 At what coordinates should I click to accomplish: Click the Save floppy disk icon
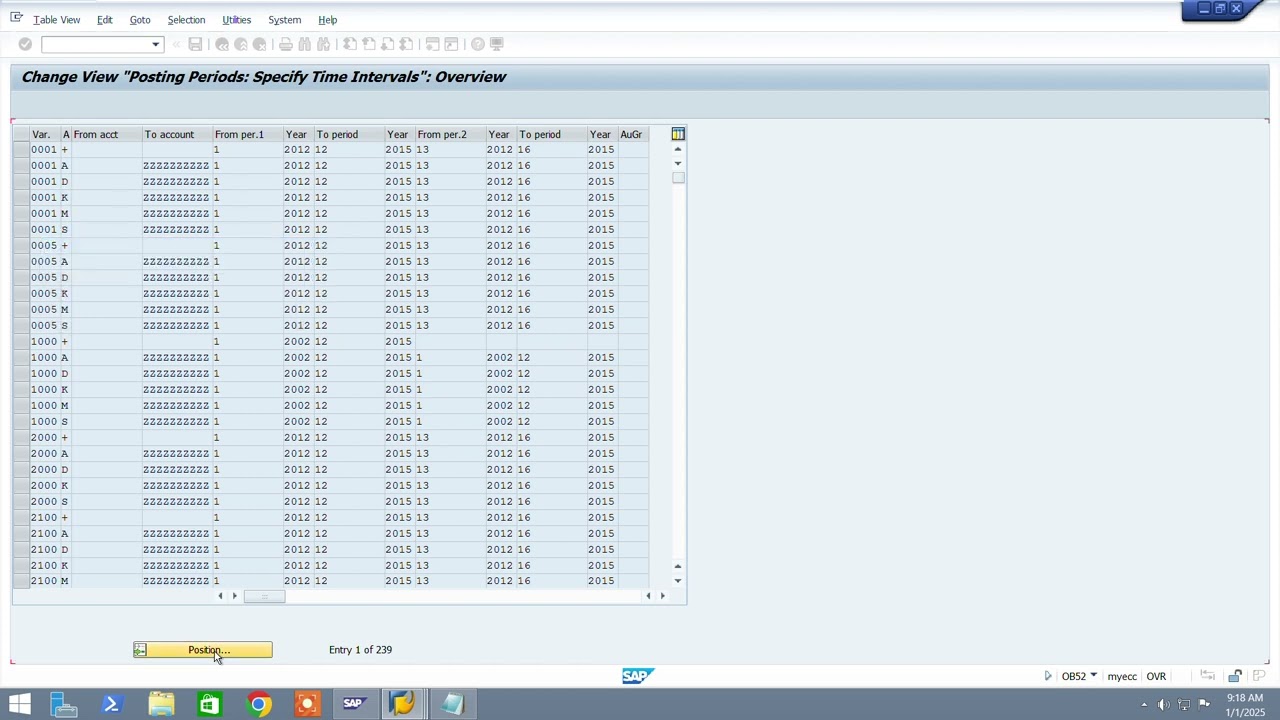[195, 44]
